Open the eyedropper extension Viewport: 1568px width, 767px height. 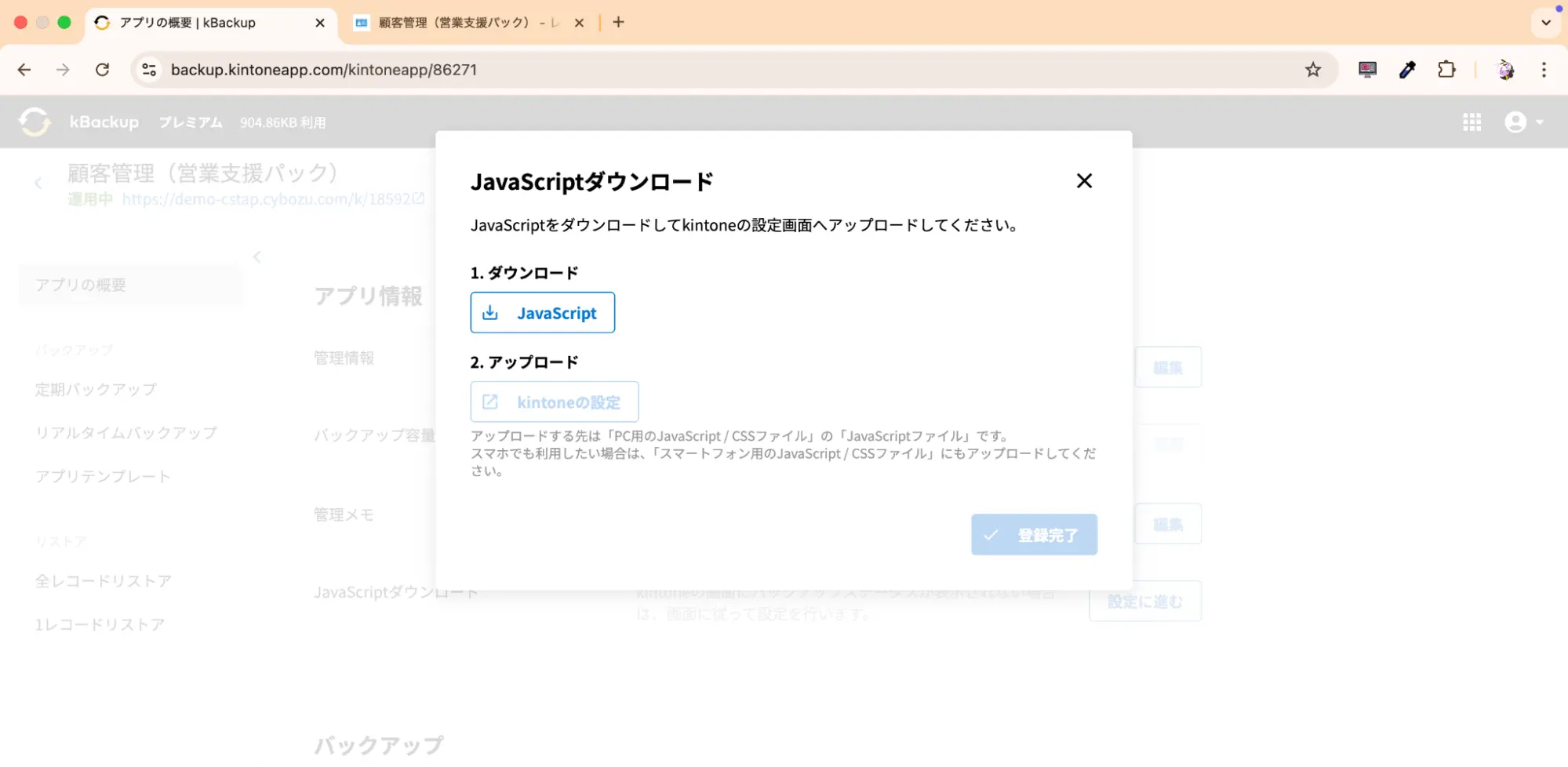[1407, 70]
